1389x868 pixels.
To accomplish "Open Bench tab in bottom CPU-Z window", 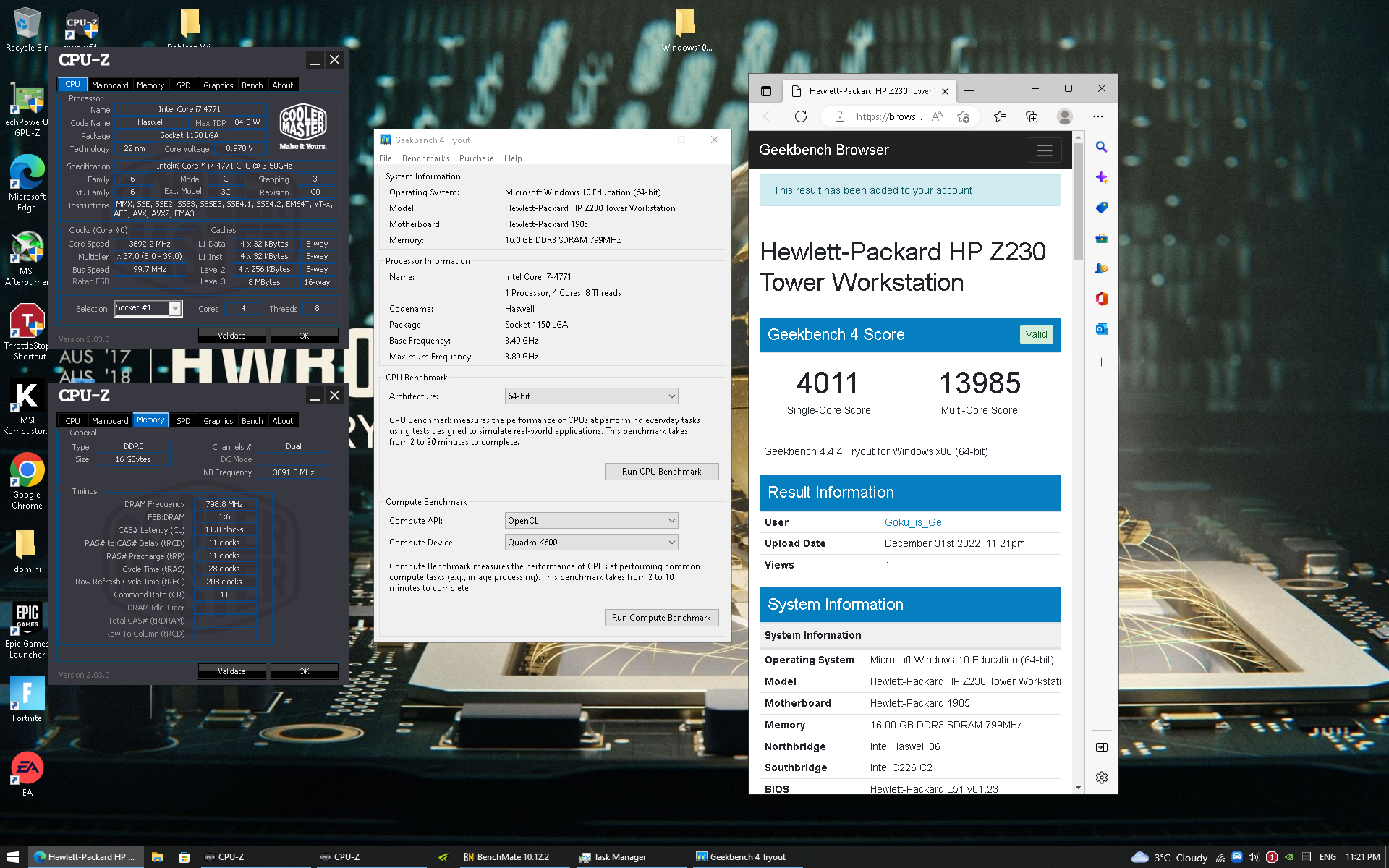I will (252, 421).
